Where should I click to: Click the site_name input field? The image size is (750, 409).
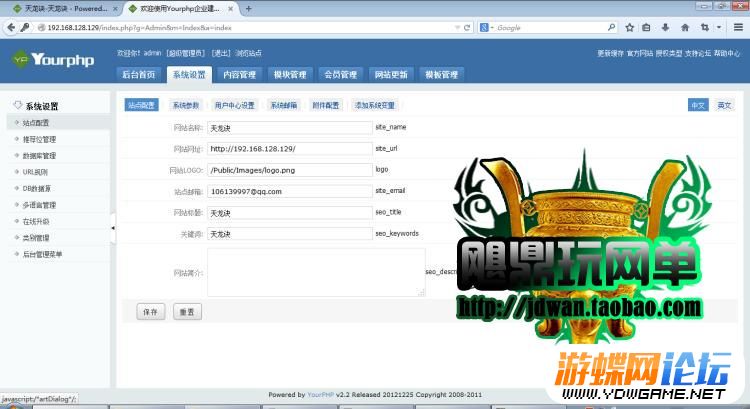point(290,128)
